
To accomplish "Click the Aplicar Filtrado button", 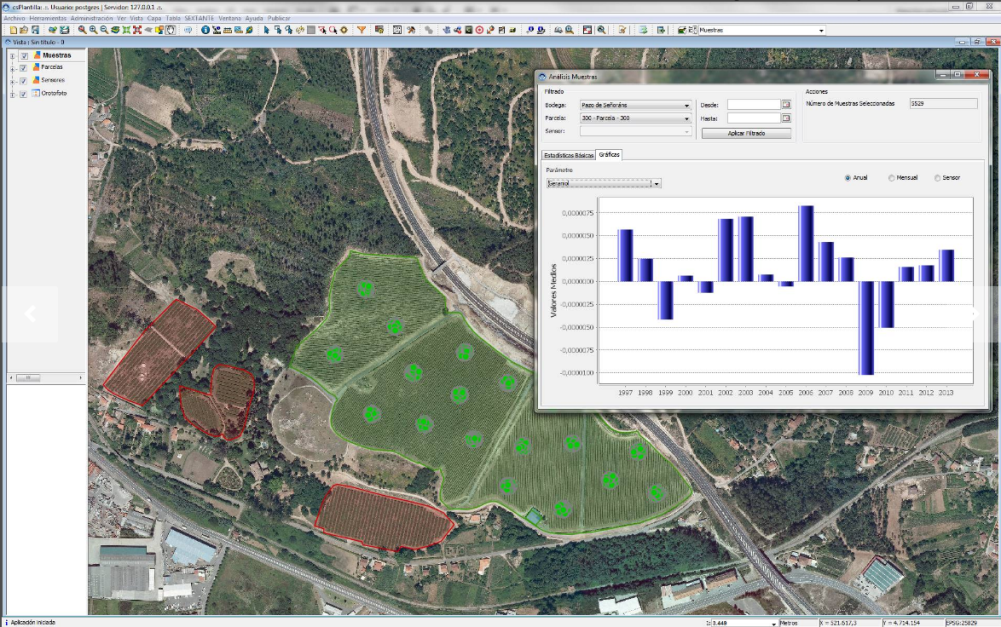I will (x=746, y=133).
